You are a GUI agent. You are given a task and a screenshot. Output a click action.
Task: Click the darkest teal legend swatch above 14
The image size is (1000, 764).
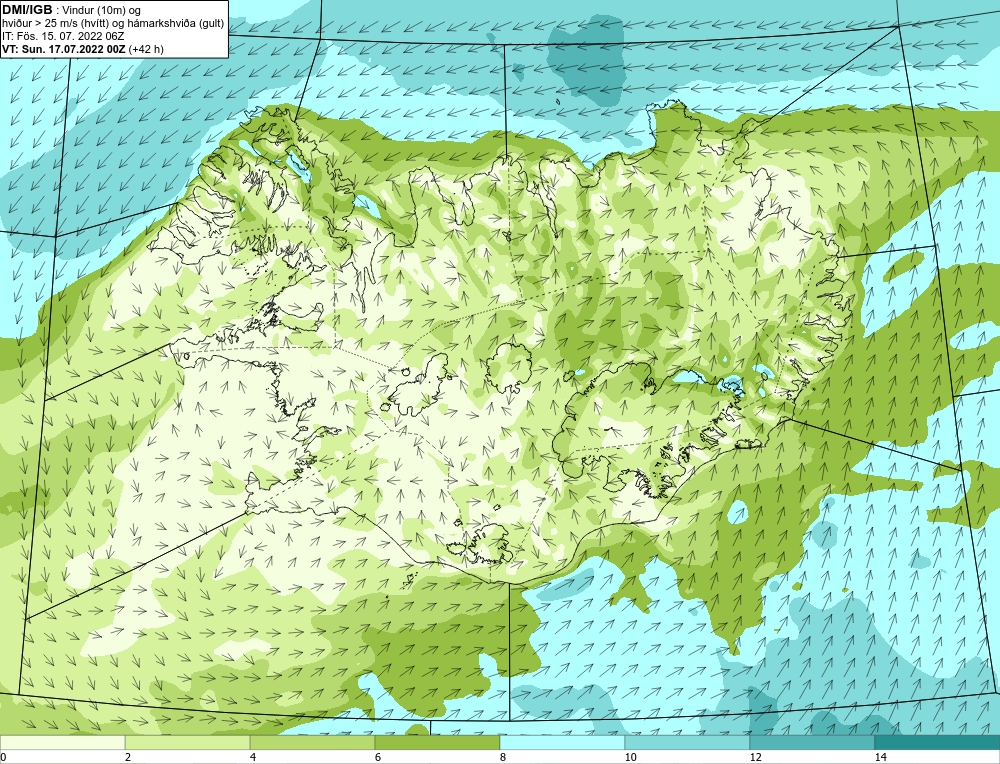click(938, 743)
